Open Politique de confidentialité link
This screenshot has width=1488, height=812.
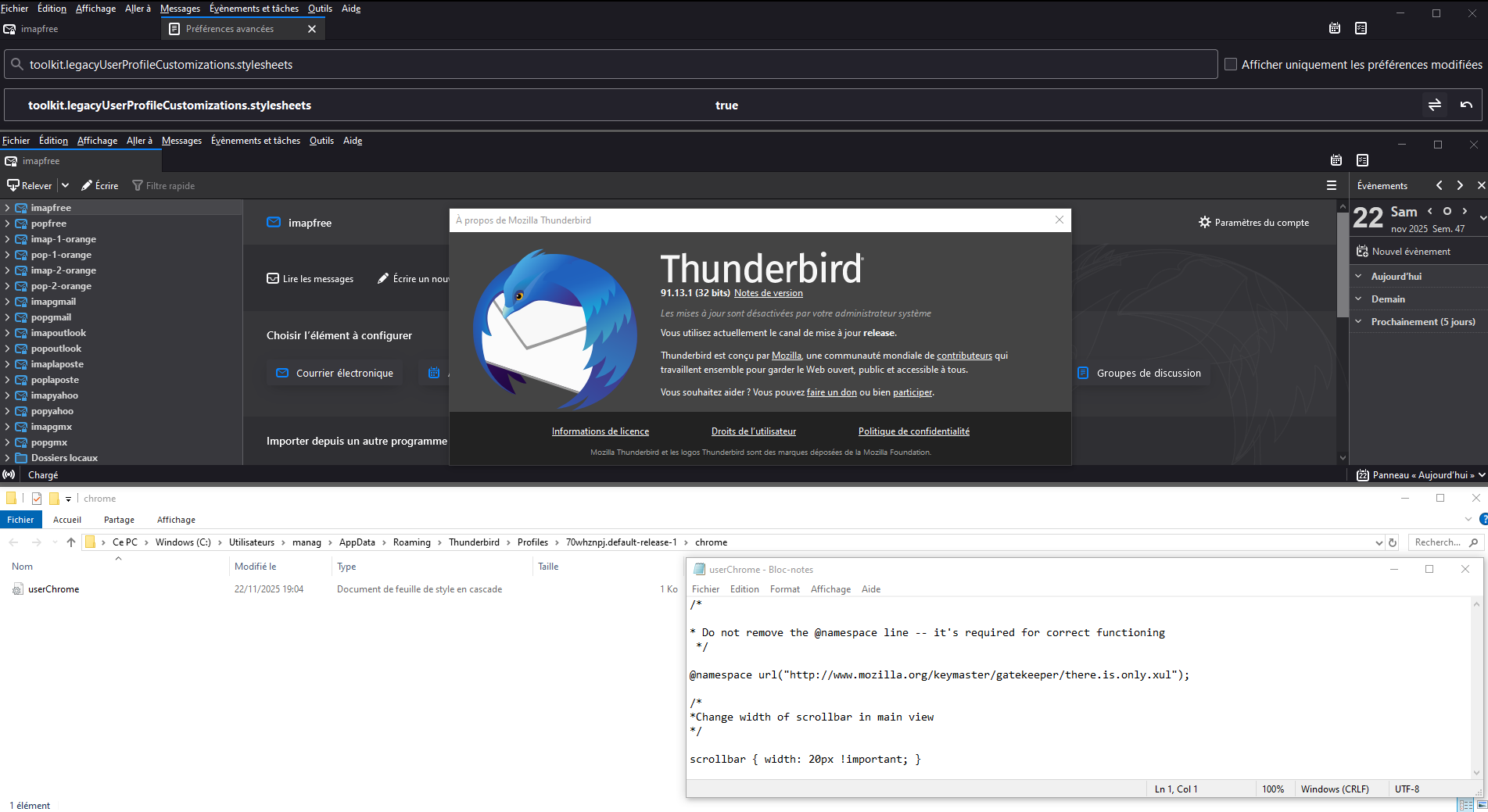coord(914,431)
